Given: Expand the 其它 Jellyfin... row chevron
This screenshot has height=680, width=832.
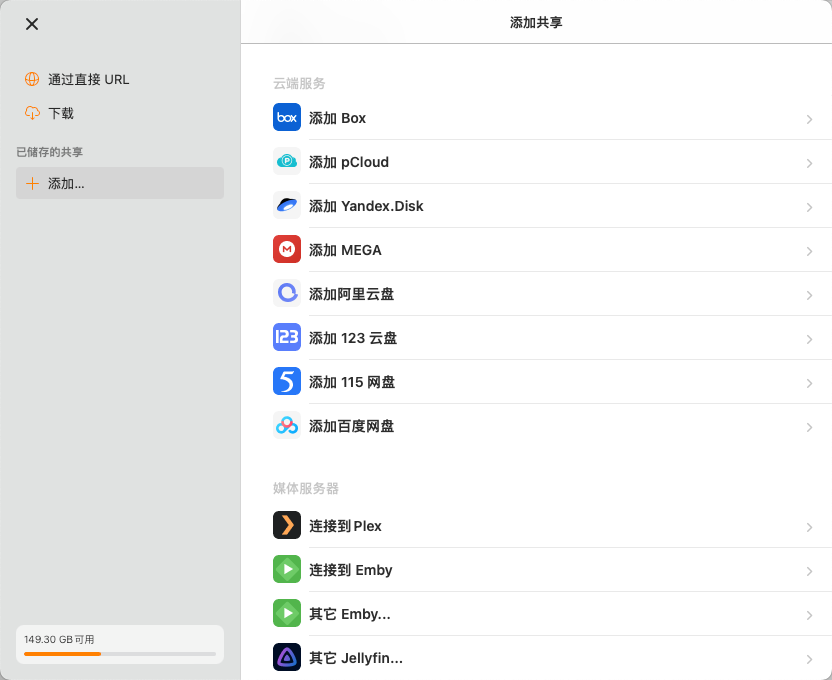Looking at the screenshot, I should click(809, 659).
